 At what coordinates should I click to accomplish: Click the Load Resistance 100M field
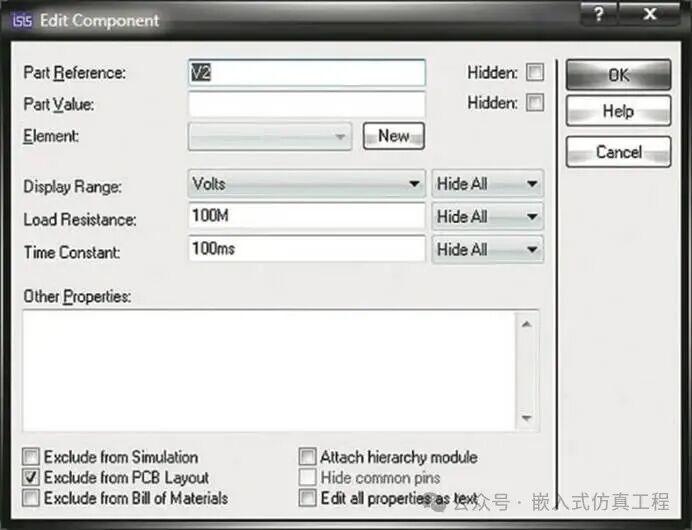pos(307,216)
